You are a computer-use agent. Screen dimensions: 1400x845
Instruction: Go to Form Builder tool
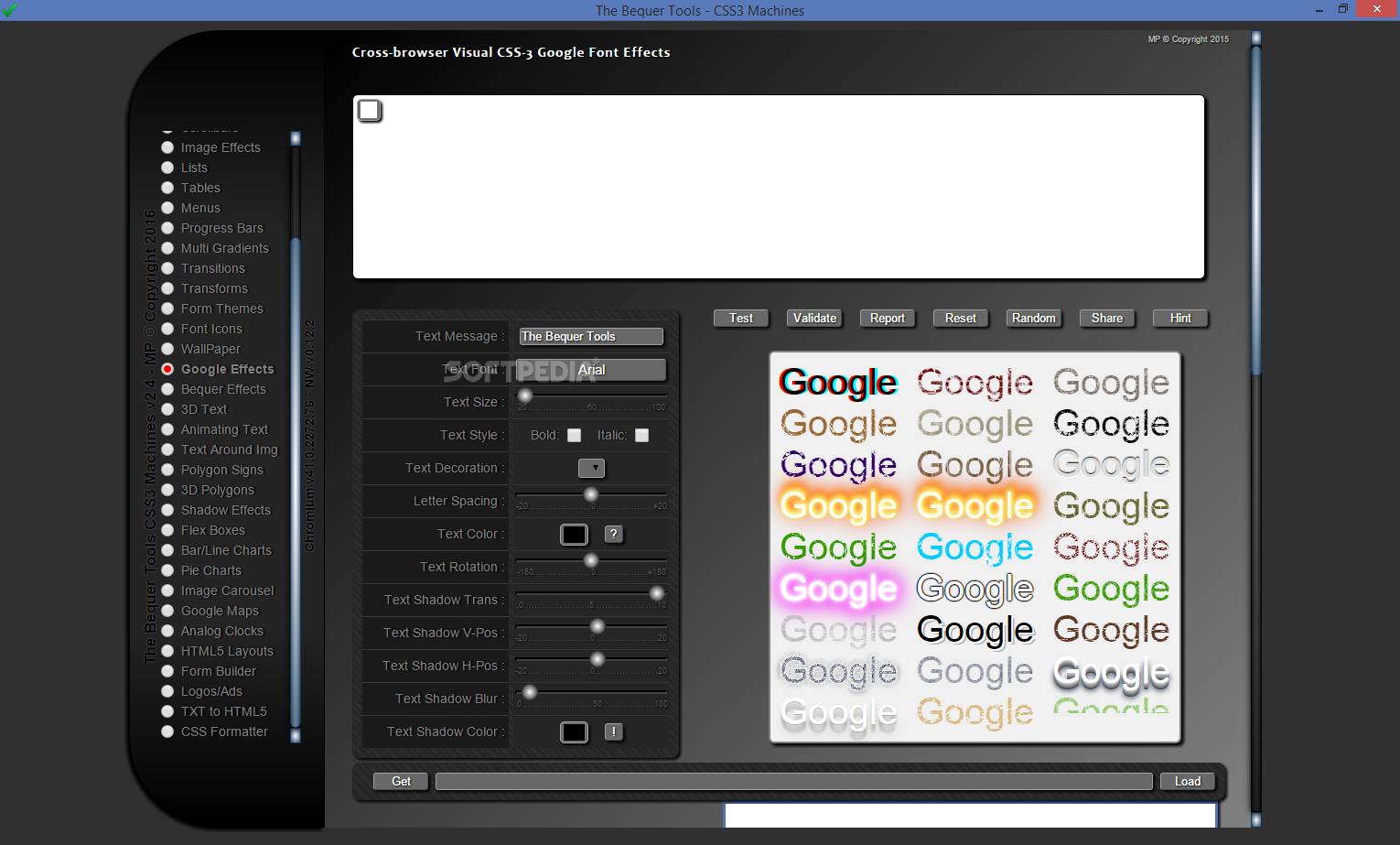pos(219,671)
